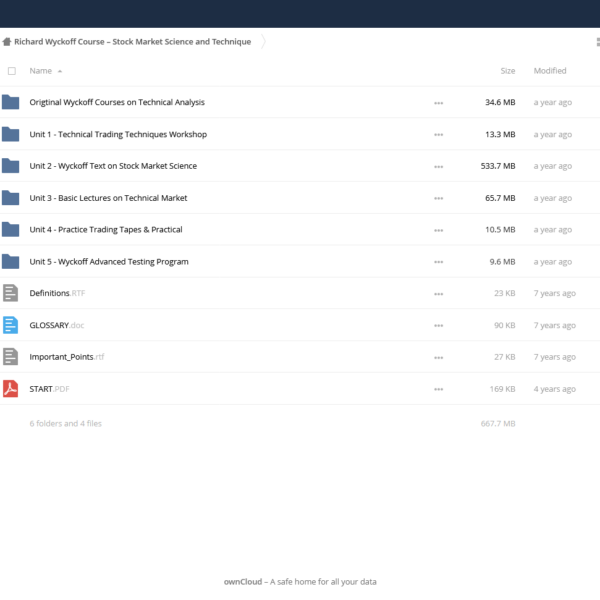Sort files by the Name column
Viewport: 600px width, 600px height.
click(41, 71)
